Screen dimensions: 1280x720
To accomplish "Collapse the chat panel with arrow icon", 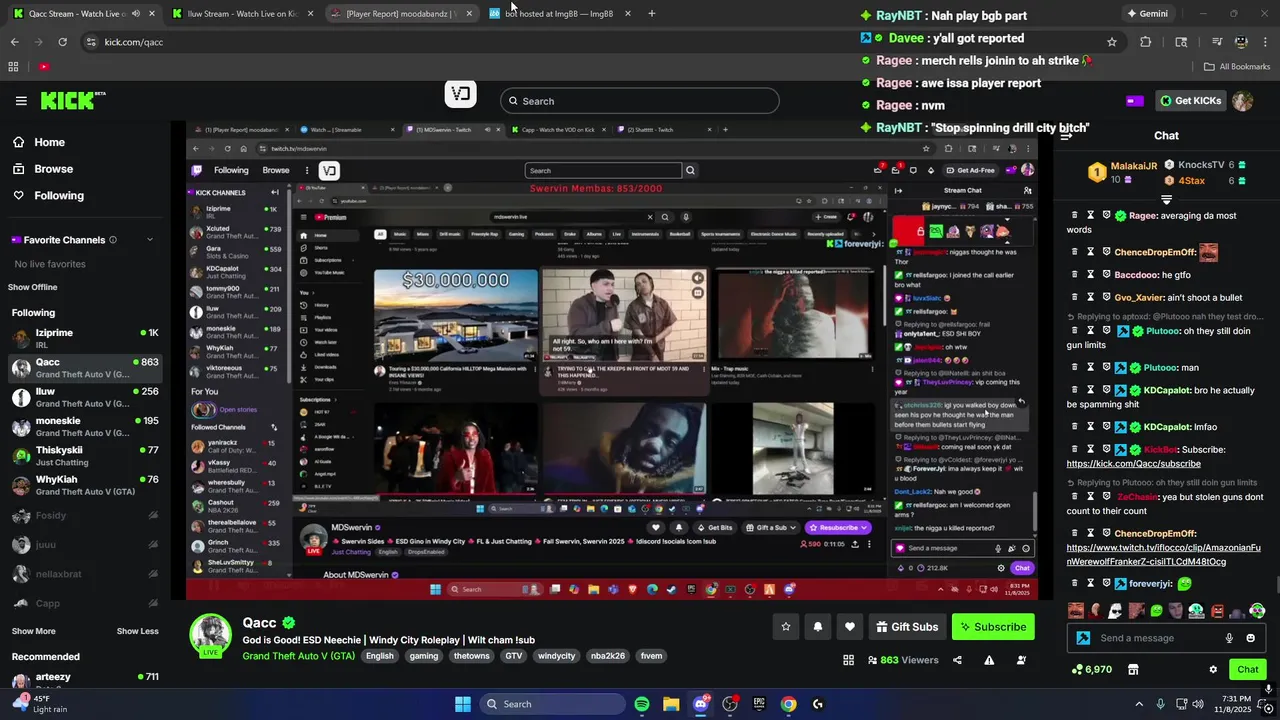I will coord(1066,136).
